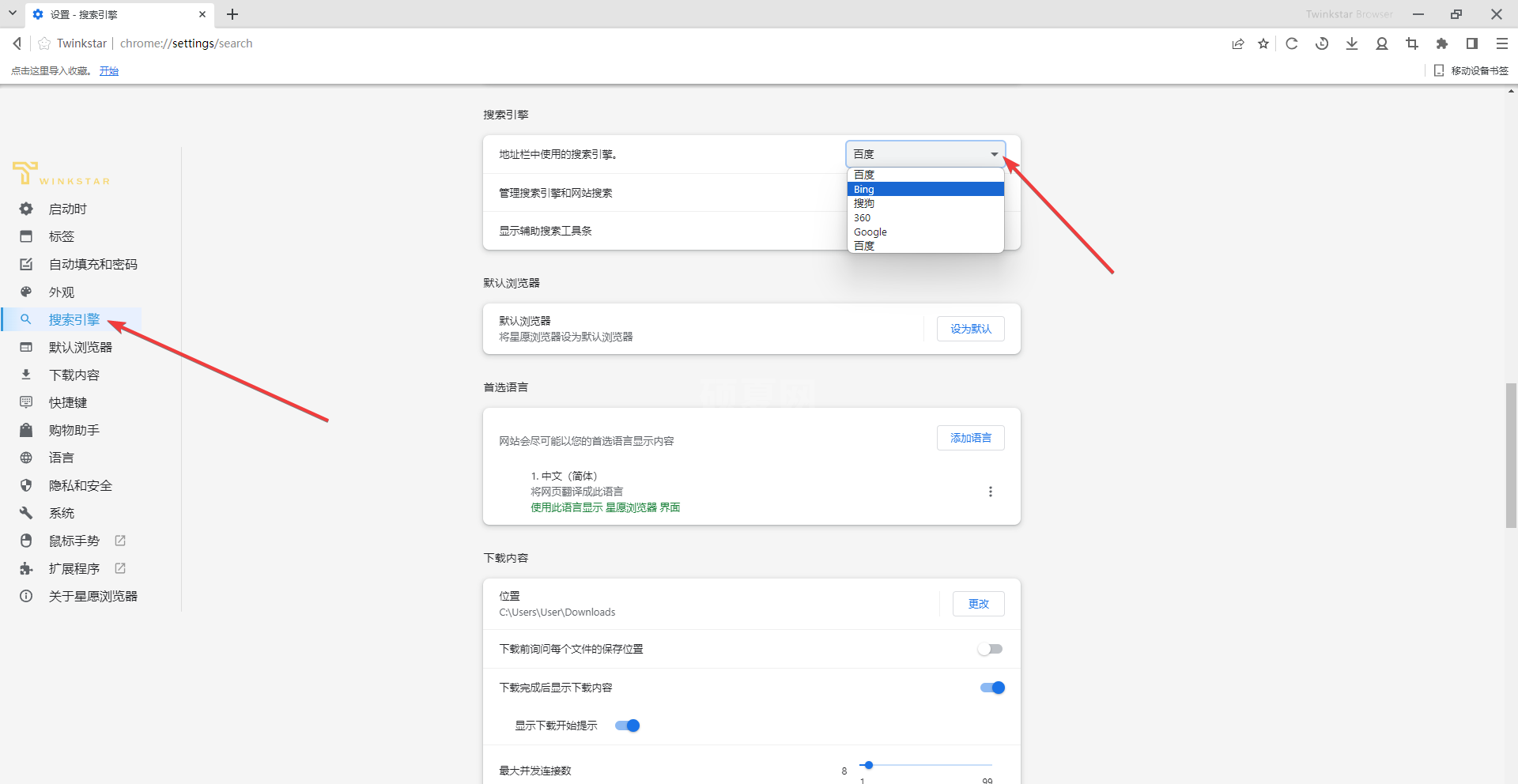This screenshot has height=784, width=1518.
Task: Choose 360 from the search engine list
Action: coord(925,217)
